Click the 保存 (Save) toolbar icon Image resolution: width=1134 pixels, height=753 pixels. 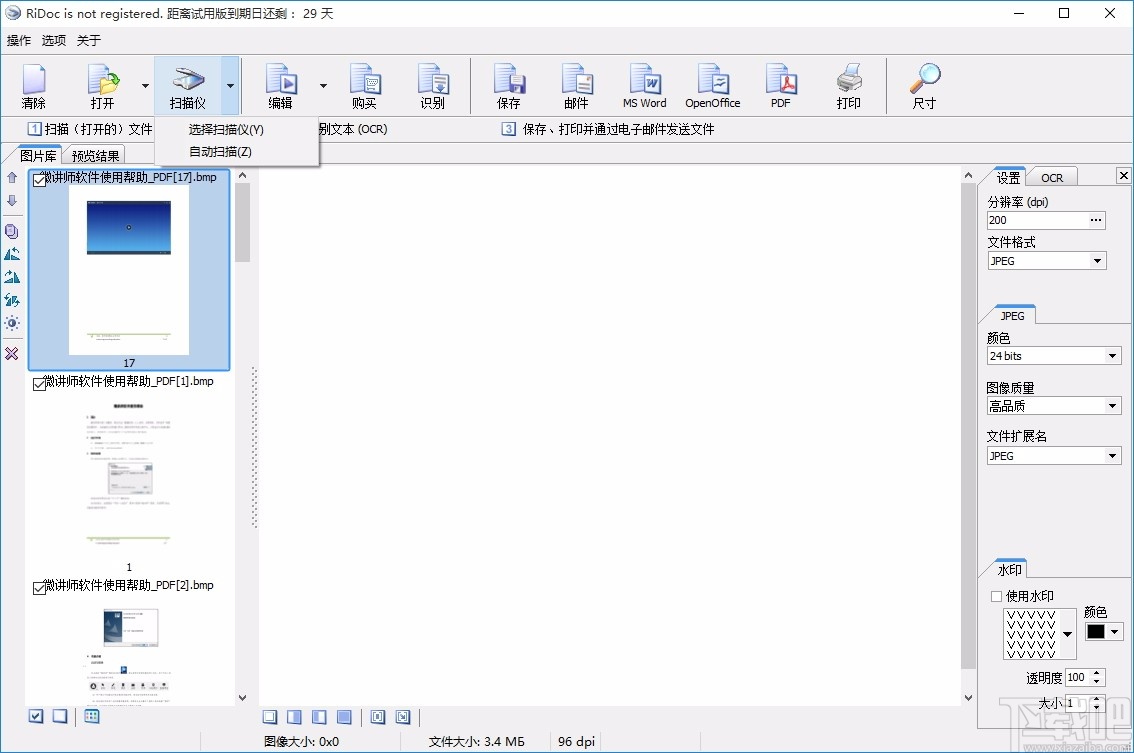coord(508,85)
